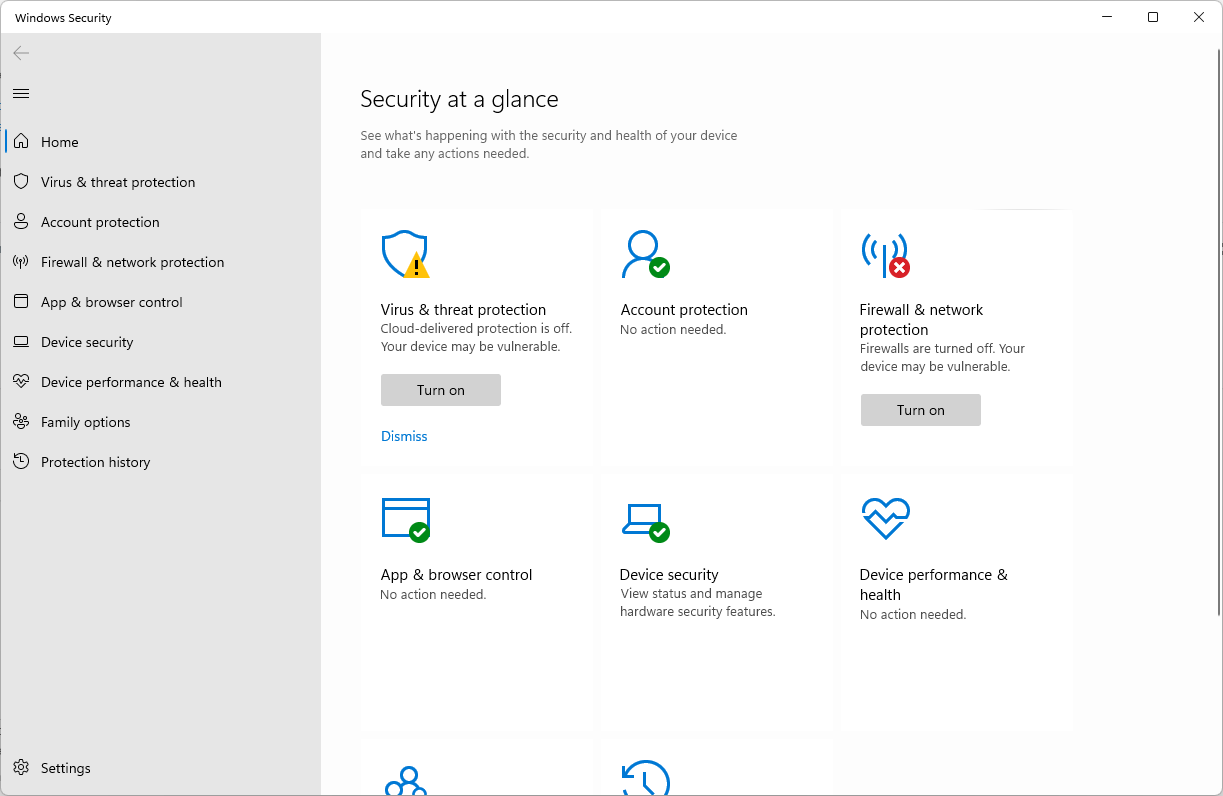The width and height of the screenshot is (1223, 796).
Task: Open the Device performance & health tile title
Action: click(933, 585)
